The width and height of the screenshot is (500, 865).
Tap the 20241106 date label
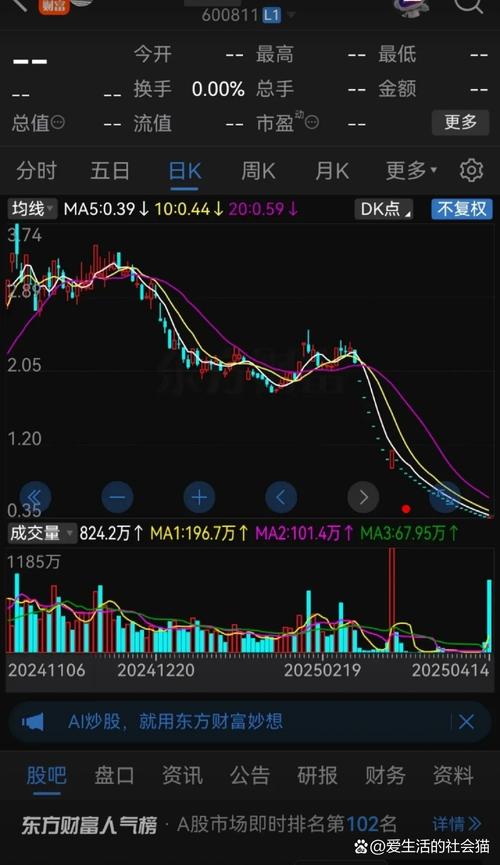point(46,670)
